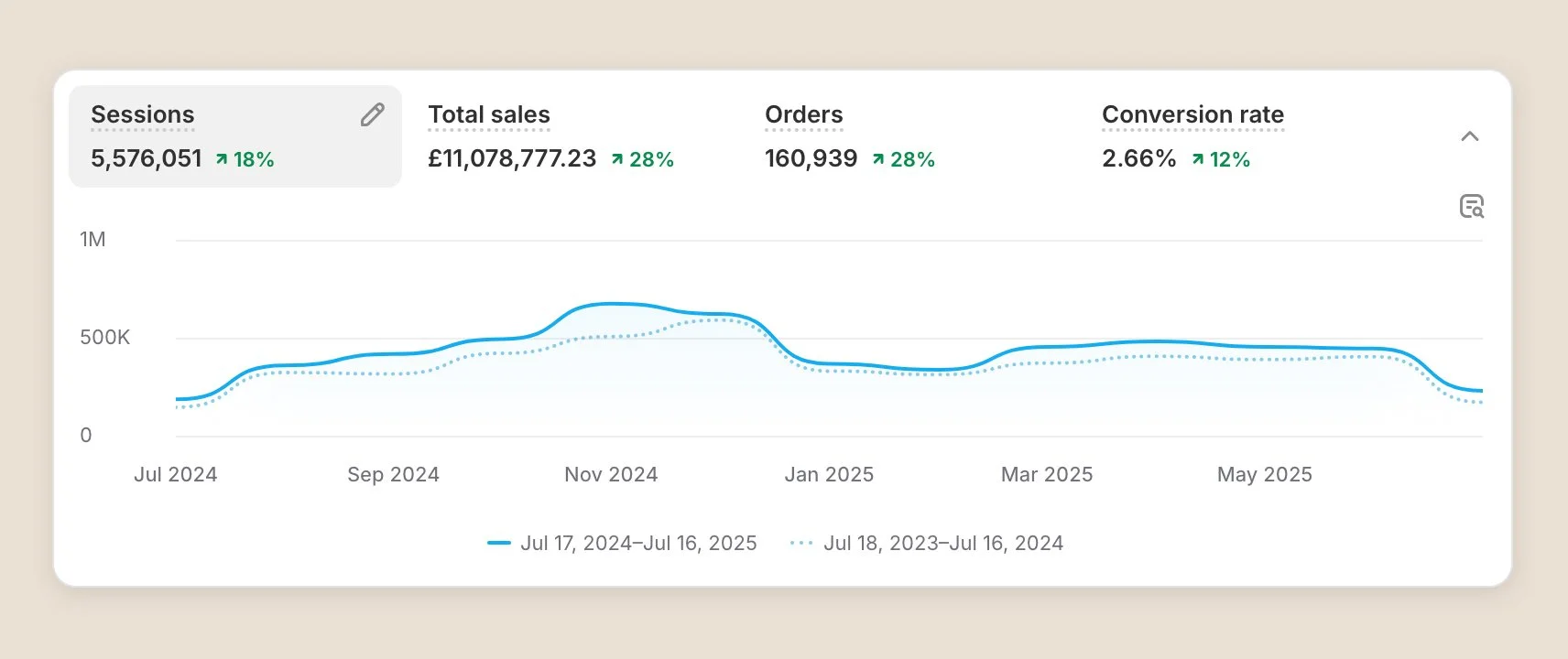
Task: Click the solid blue legend line swatch
Action: [x=499, y=543]
